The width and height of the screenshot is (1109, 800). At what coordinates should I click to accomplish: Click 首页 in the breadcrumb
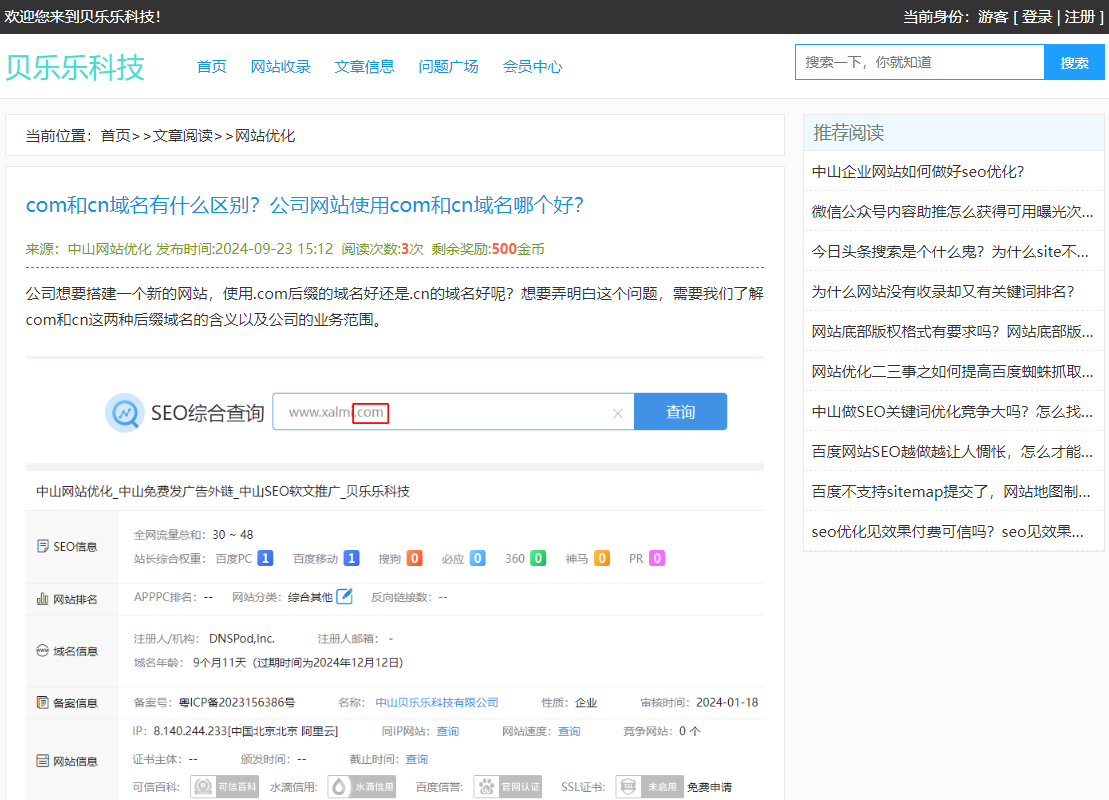click(115, 135)
